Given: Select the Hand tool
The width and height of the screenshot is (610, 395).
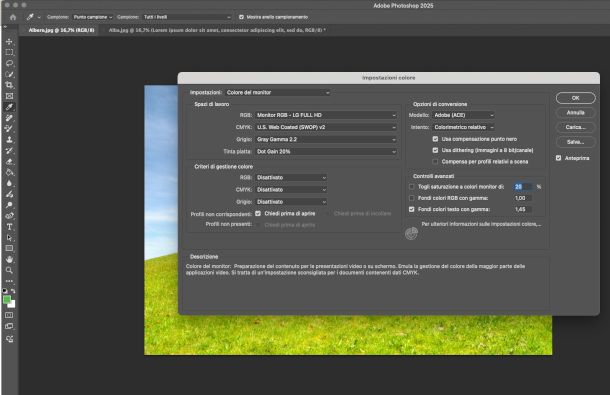Looking at the screenshot, I should click(9, 259).
